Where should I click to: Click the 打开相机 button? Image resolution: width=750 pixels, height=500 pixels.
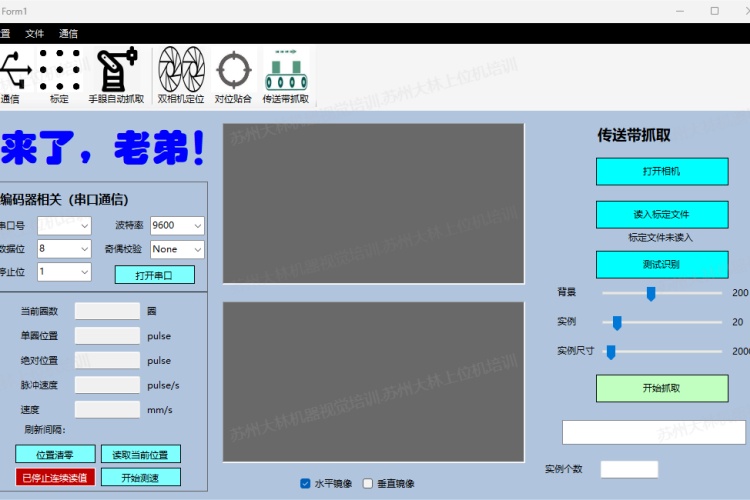[661, 171]
